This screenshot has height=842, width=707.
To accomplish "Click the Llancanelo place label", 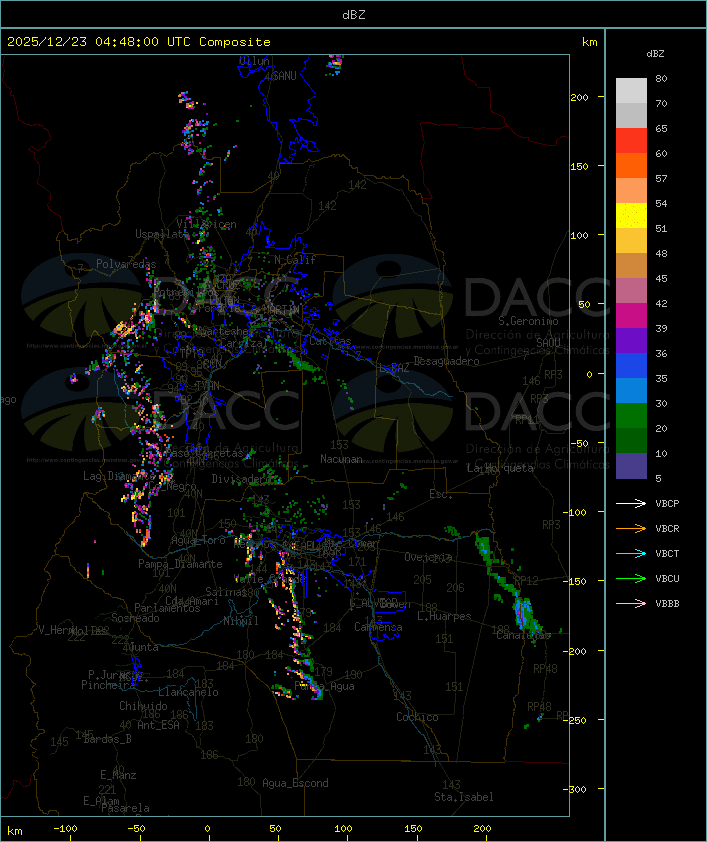I will click(x=188, y=692).
